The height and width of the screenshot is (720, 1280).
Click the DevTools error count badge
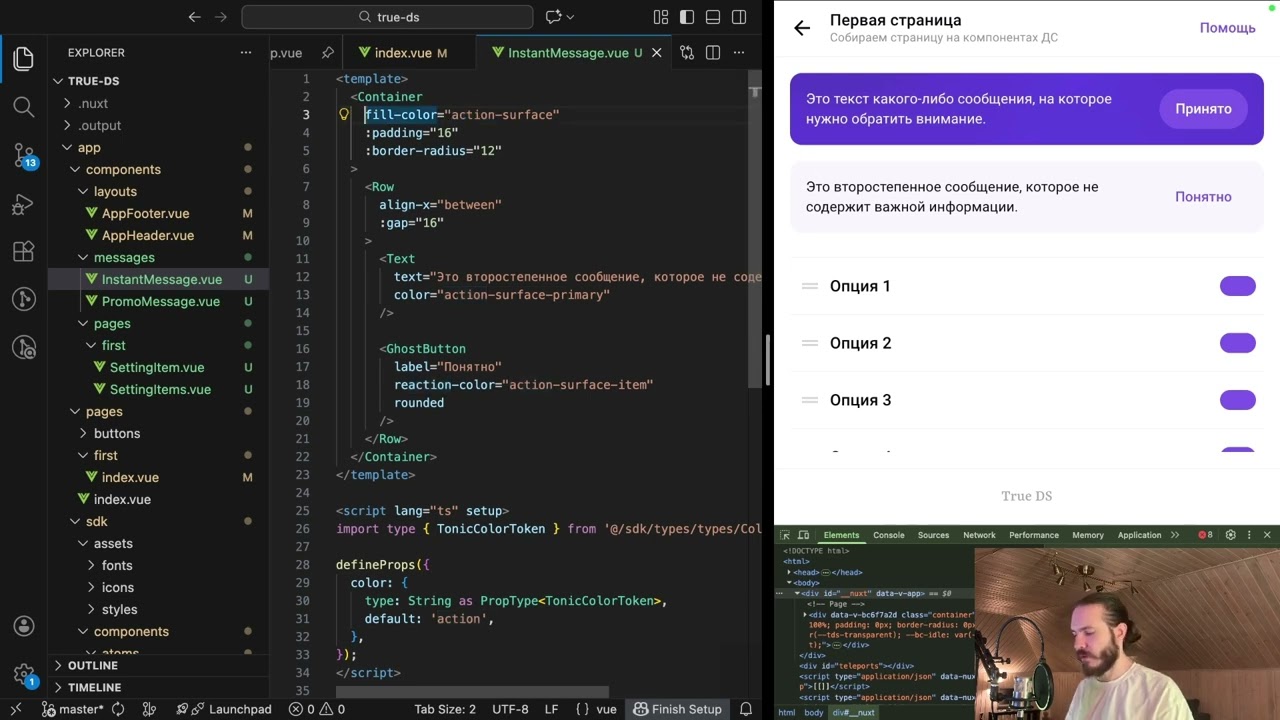pyautogui.click(x=1206, y=535)
